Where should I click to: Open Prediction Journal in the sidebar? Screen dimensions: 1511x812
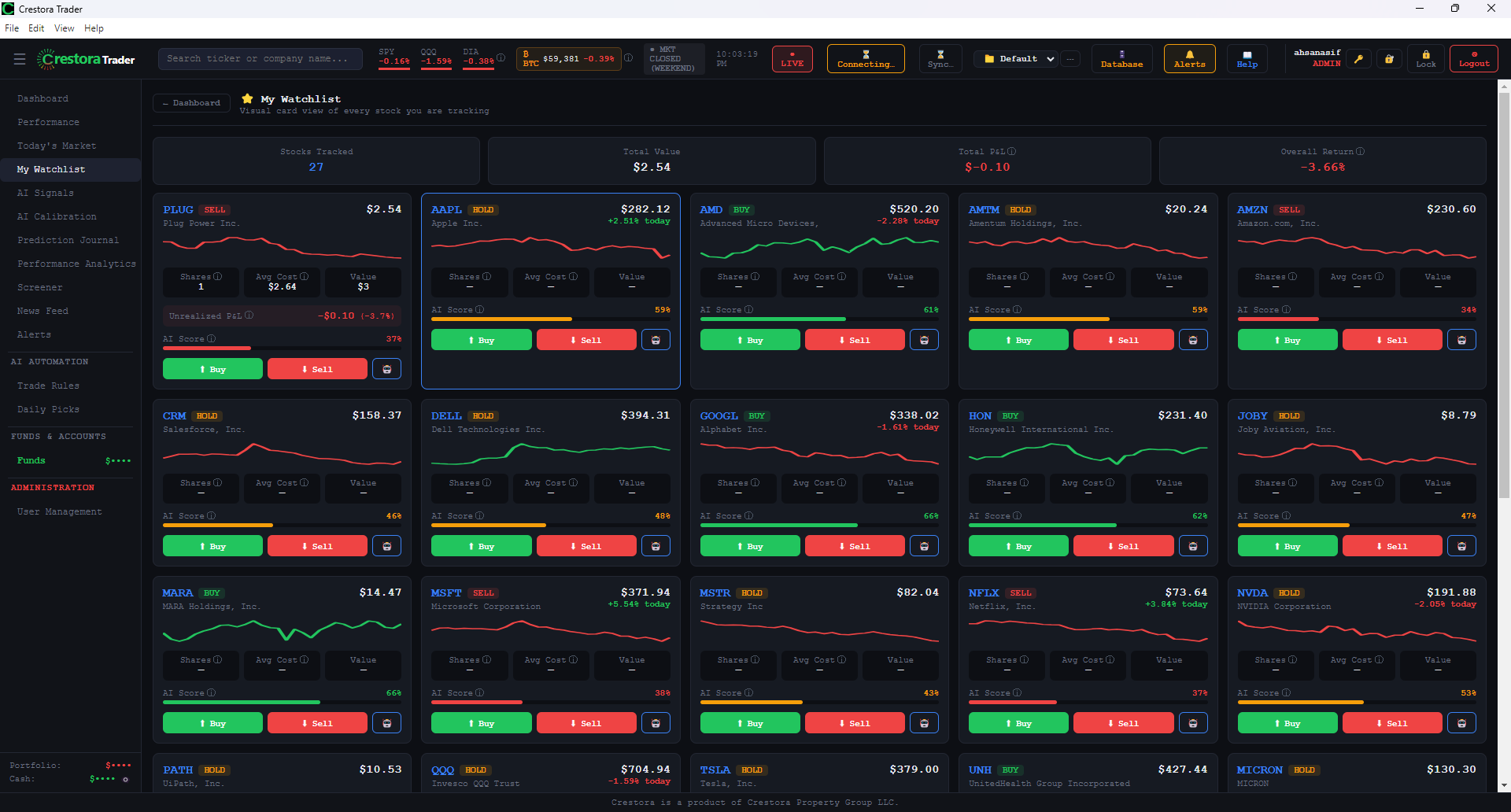pyautogui.click(x=68, y=241)
